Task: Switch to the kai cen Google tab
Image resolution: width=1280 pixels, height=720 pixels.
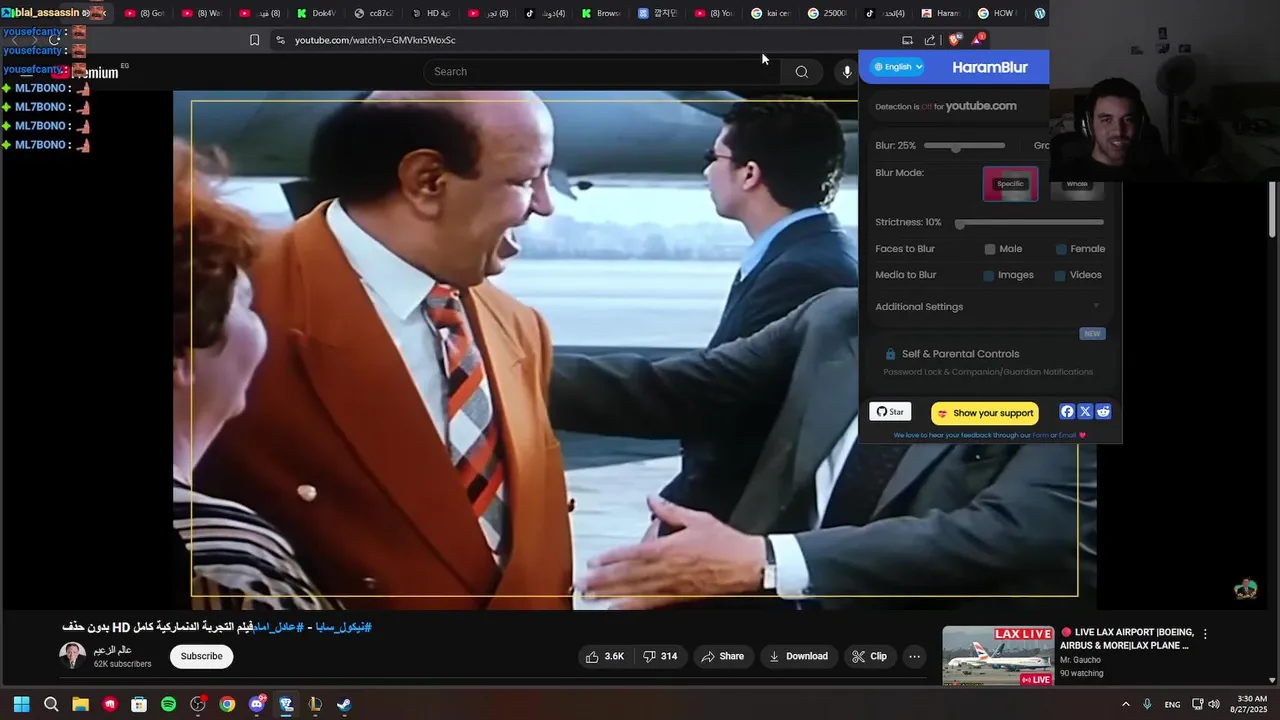Action: pyautogui.click(x=770, y=13)
